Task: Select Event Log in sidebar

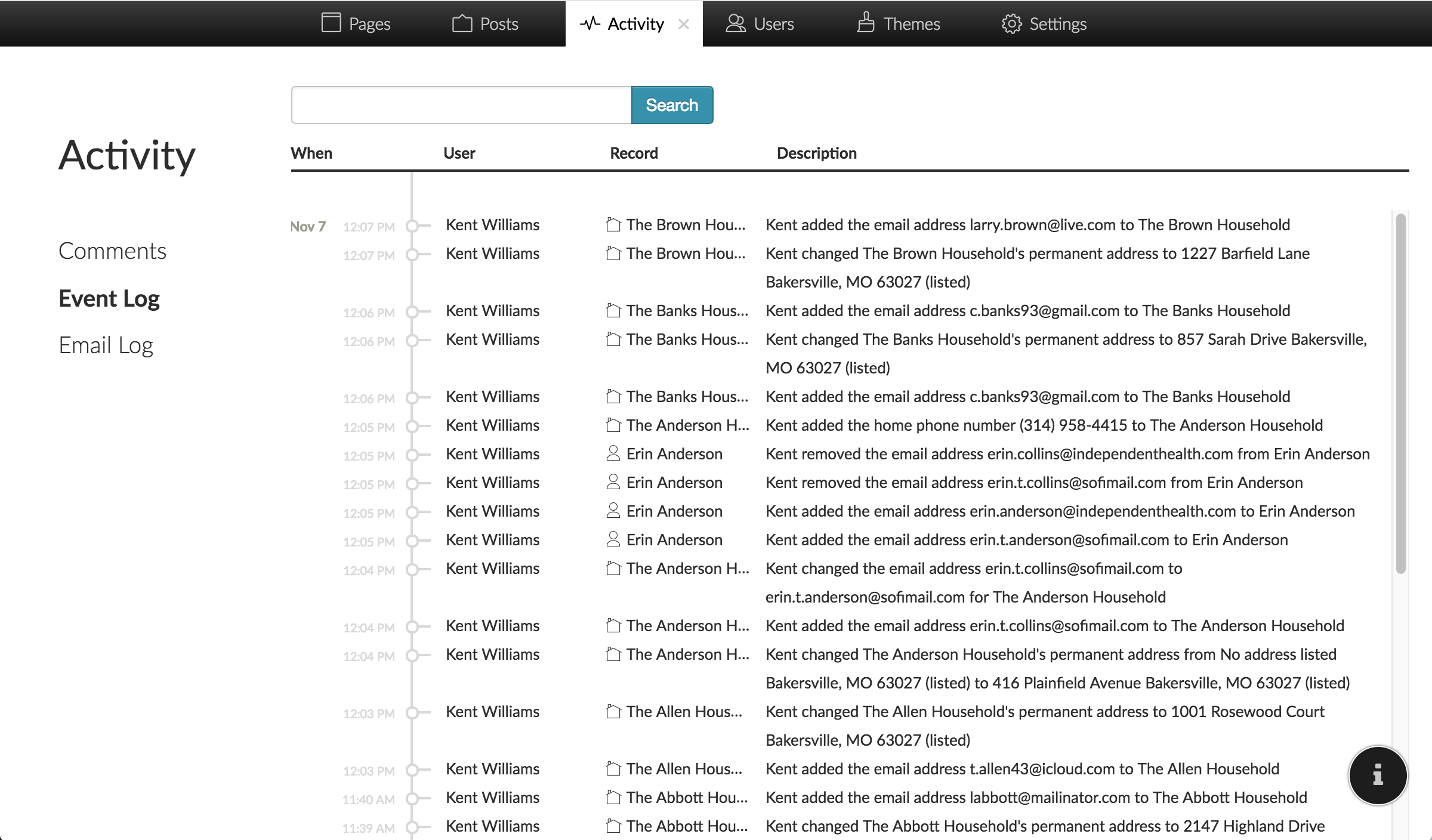Action: 109,298
